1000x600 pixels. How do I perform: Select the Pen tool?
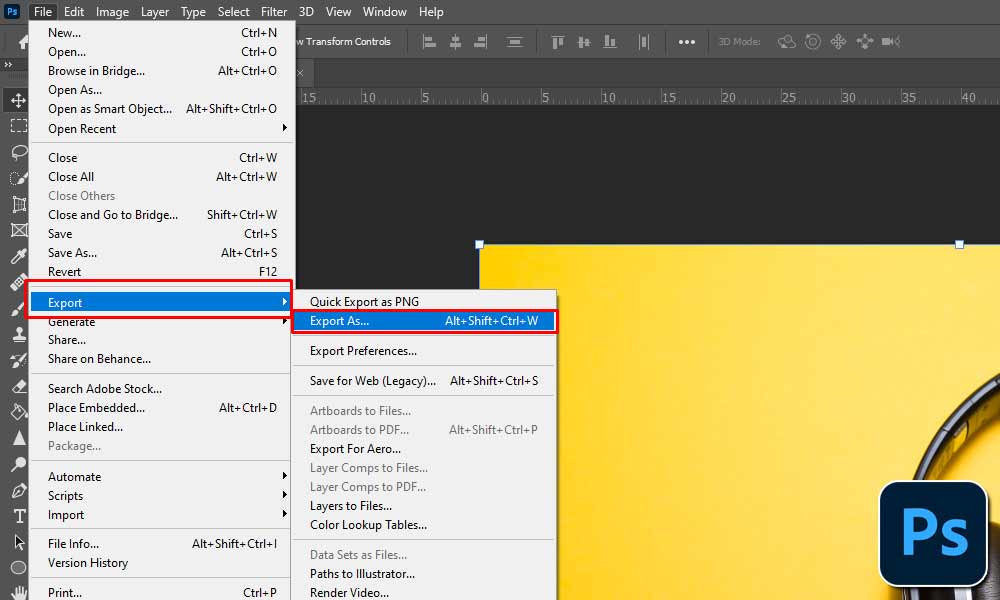(19, 490)
